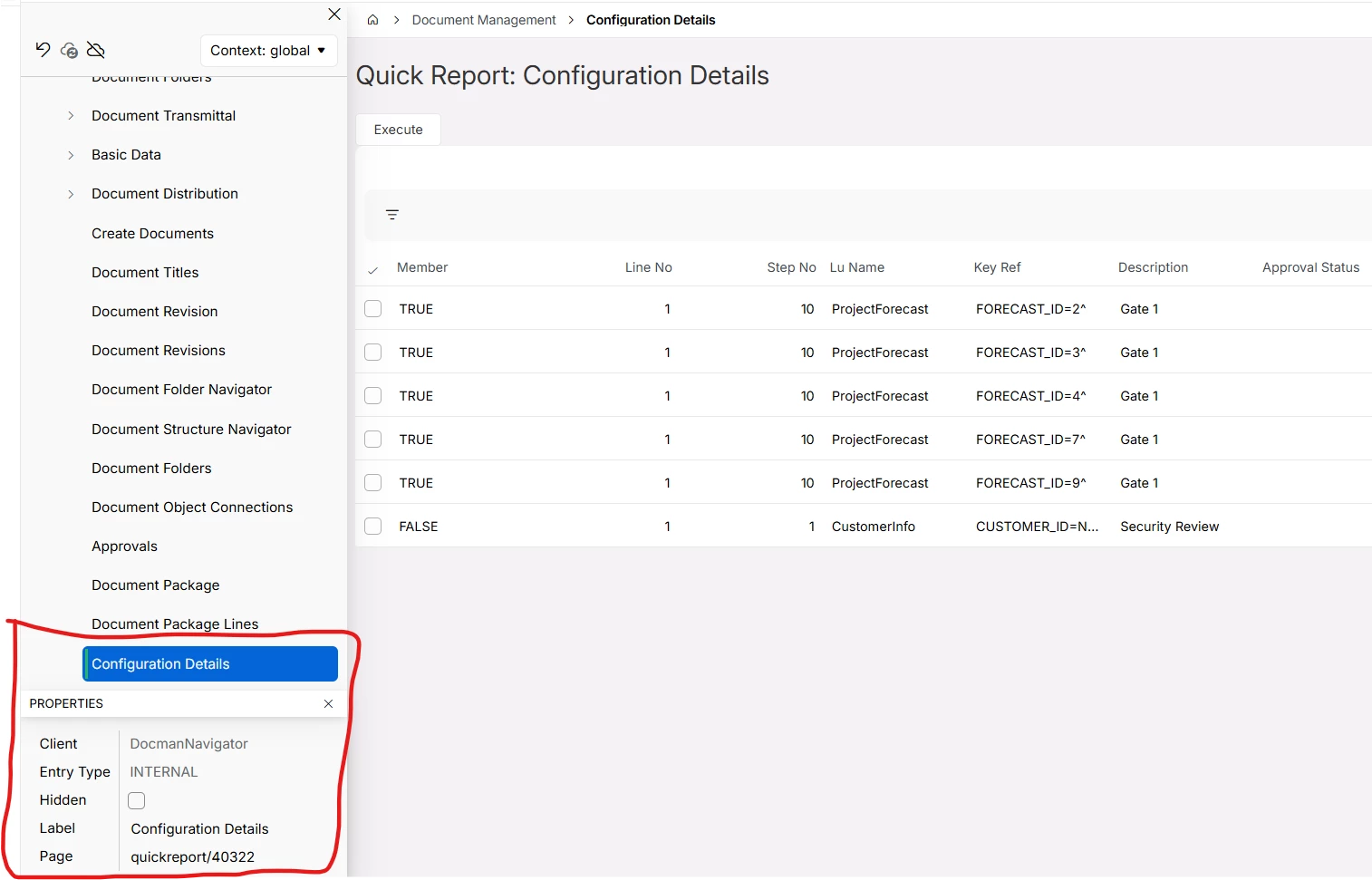Click the FORECAST_ID=9^ key ref cell
Viewport: 1372px width, 880px height.
point(1030,483)
